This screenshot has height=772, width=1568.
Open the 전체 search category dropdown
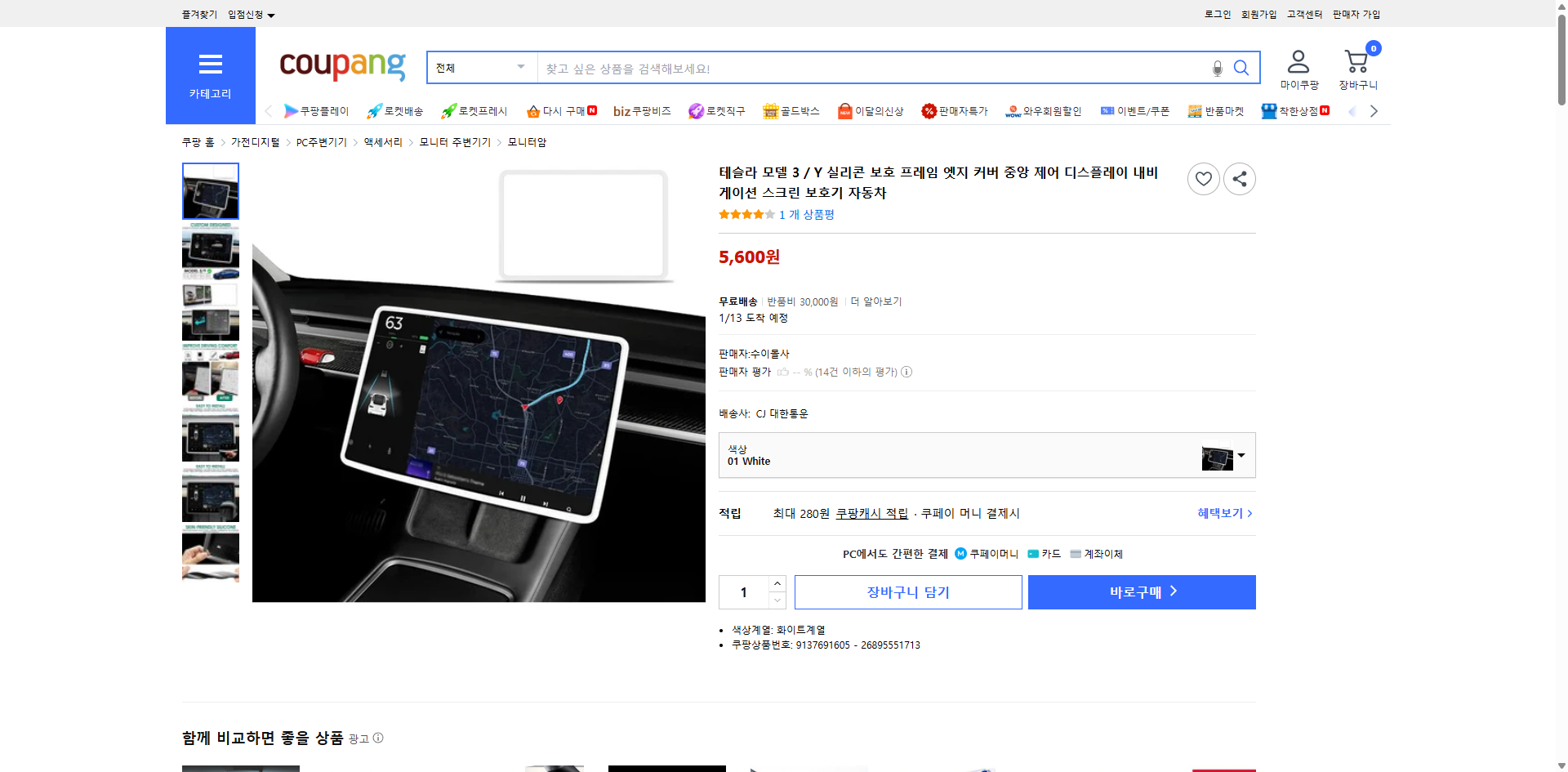point(481,68)
